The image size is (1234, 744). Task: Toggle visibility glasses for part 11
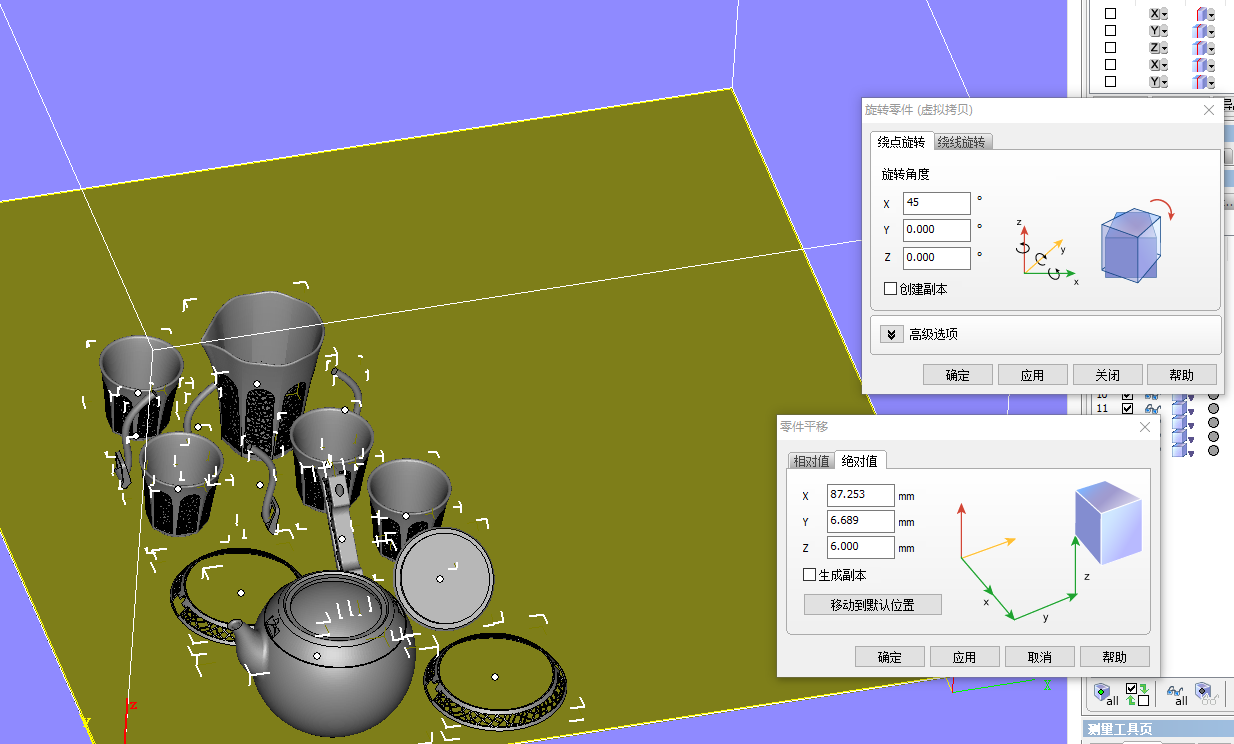click(1153, 409)
